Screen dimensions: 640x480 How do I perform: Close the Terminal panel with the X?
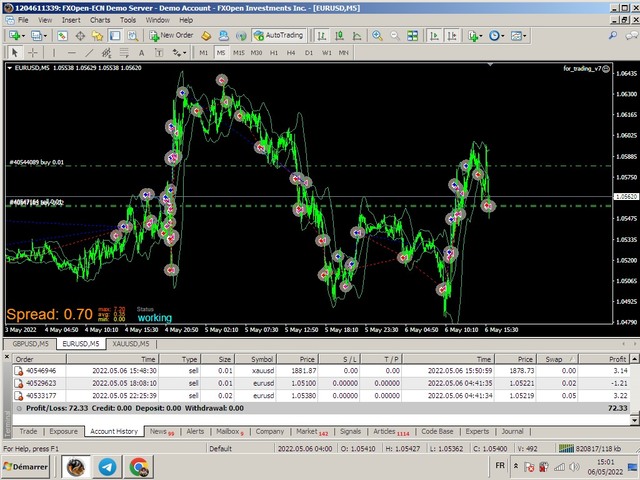pyautogui.click(x=7, y=357)
